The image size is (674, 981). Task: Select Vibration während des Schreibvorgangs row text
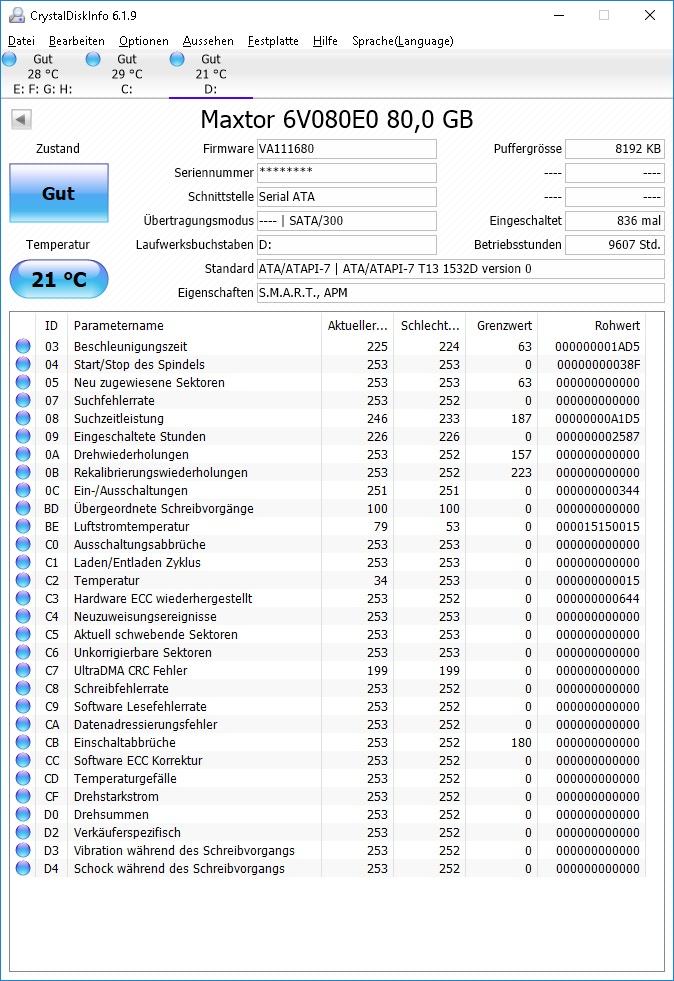tap(184, 851)
